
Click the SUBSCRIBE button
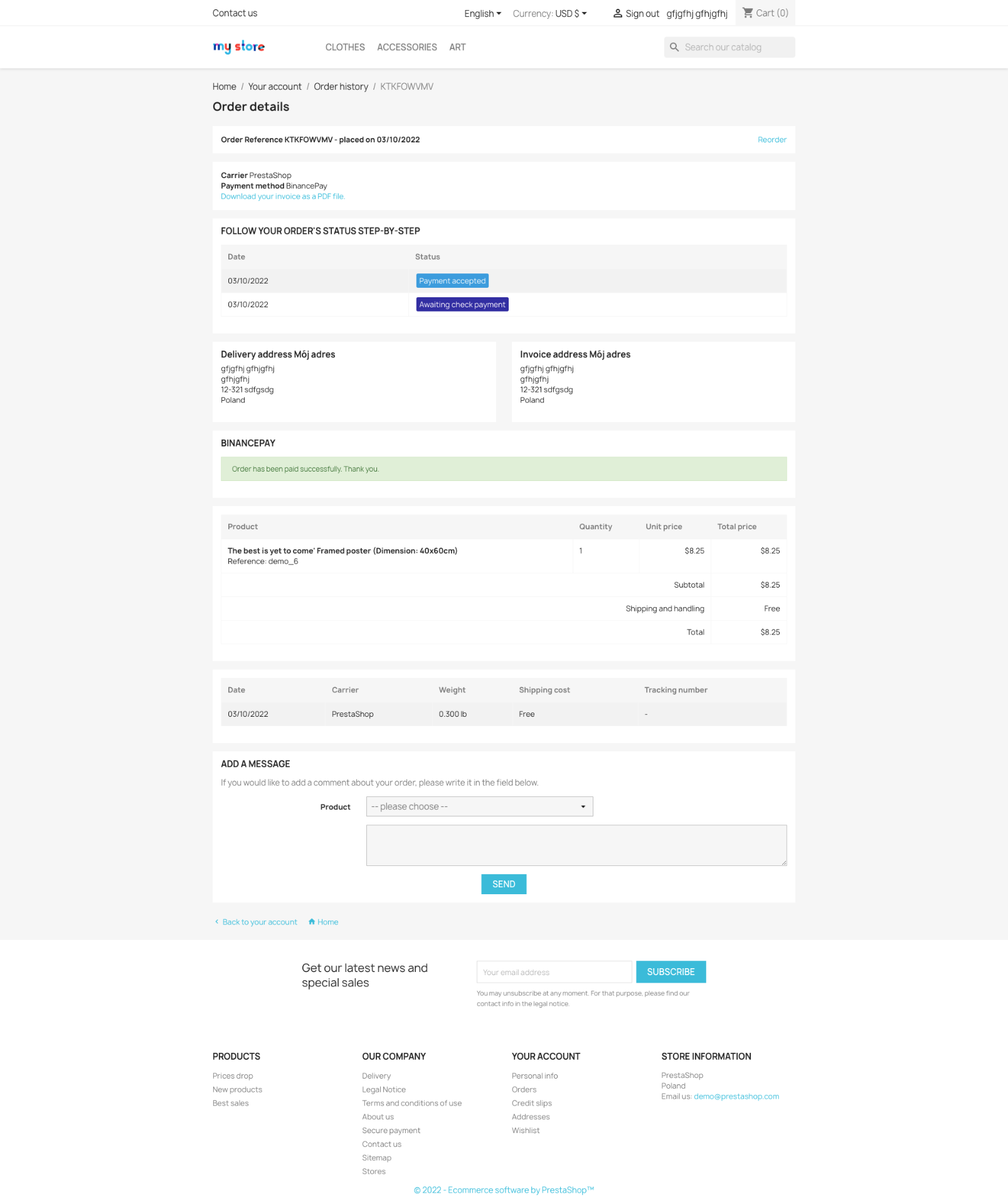point(671,972)
